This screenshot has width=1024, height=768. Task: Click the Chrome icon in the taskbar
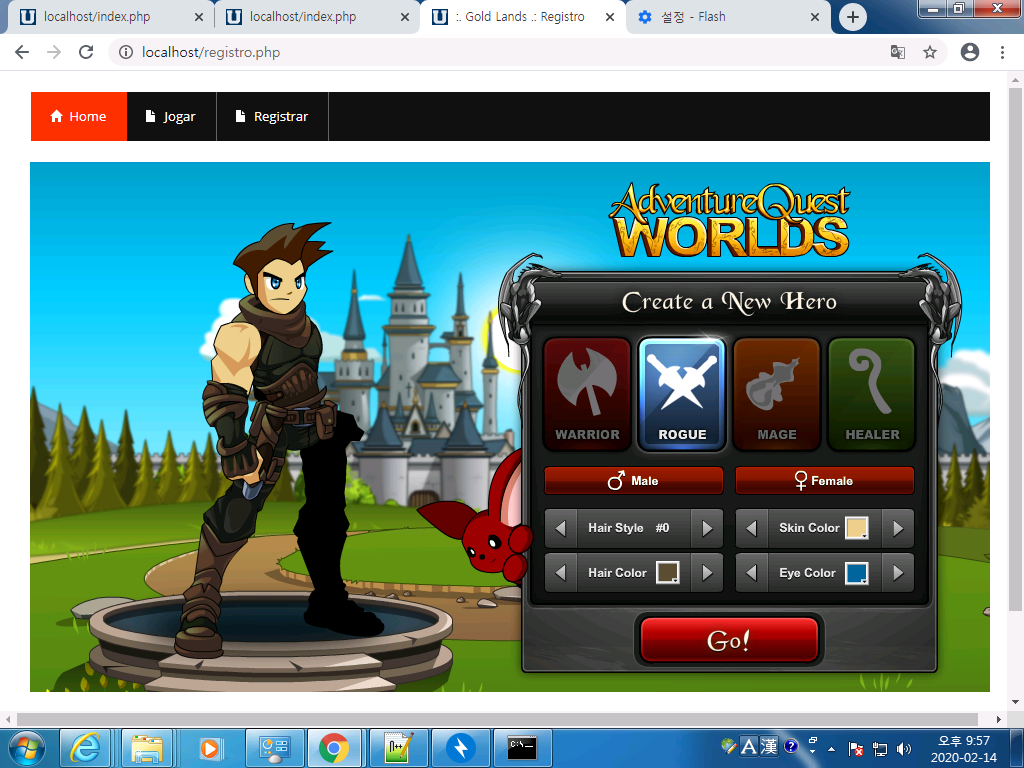(333, 747)
